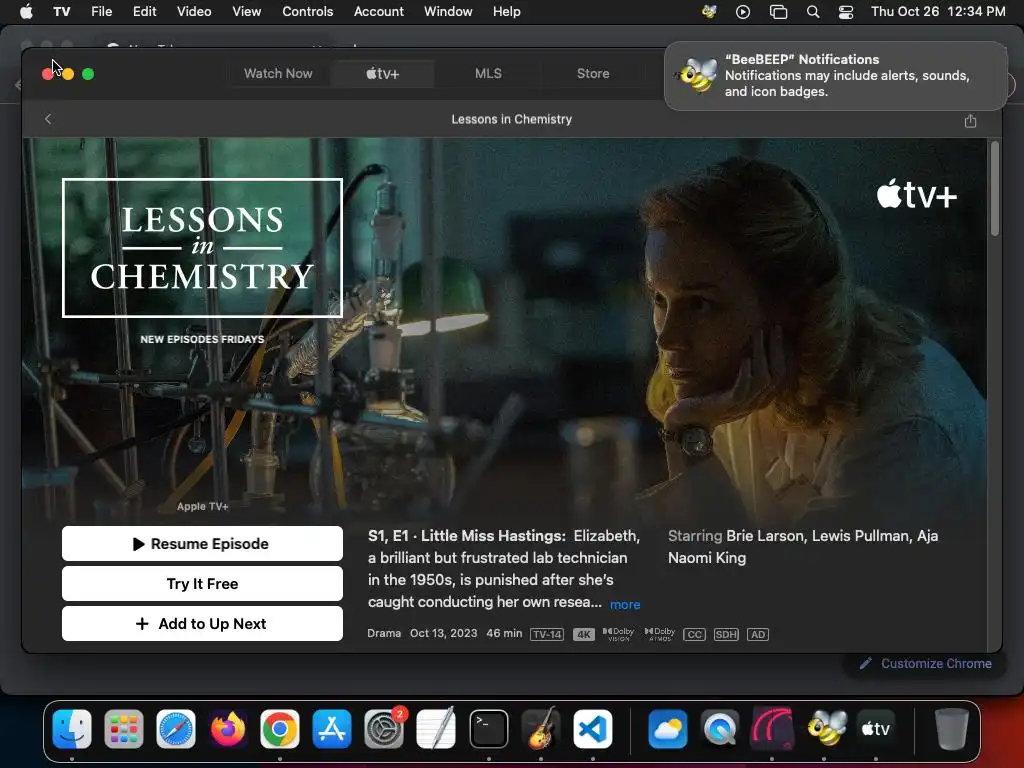Click Add to Up Next button

tap(202, 624)
